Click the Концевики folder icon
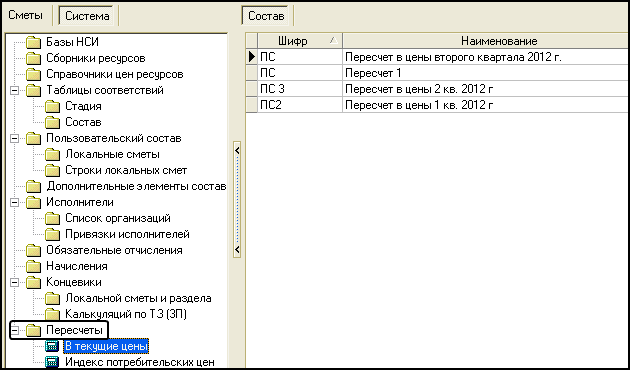 (34, 282)
